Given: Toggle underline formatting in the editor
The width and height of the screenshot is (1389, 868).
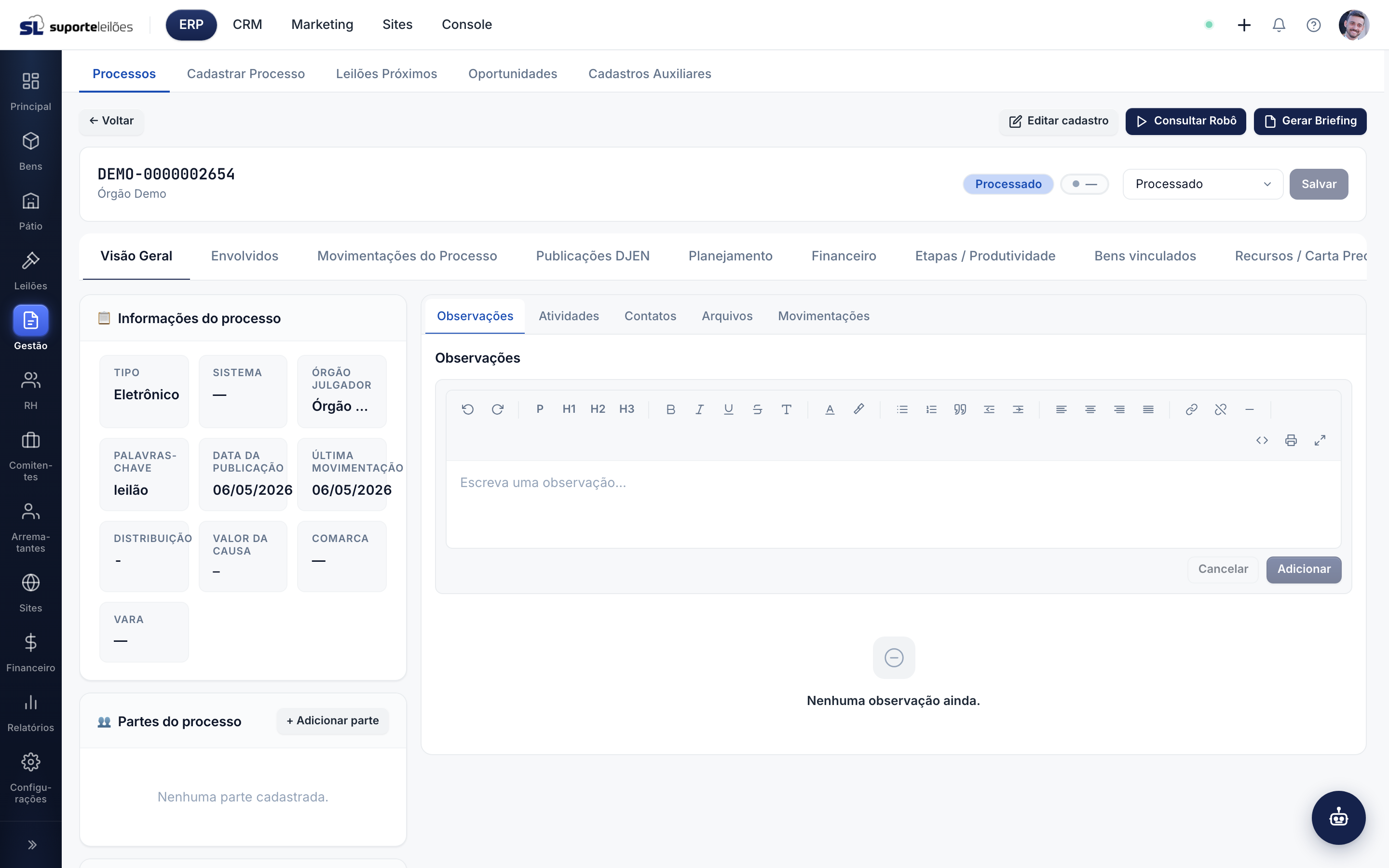Looking at the screenshot, I should [x=728, y=409].
